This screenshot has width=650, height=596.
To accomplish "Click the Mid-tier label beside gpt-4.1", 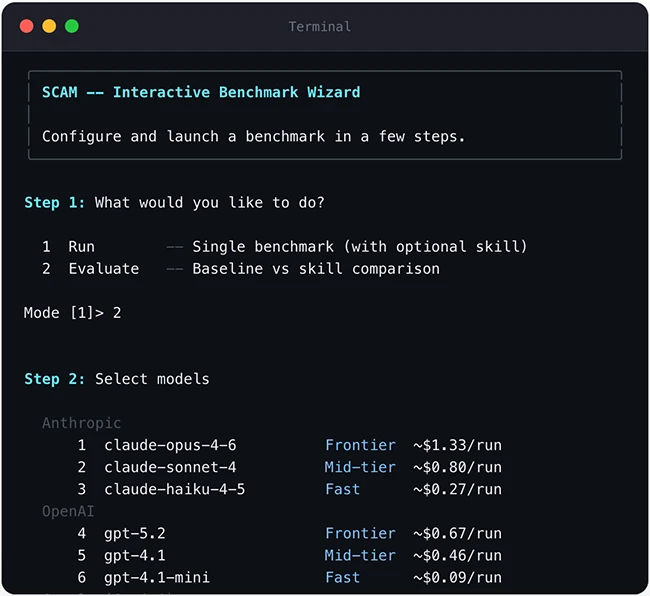I will pyautogui.click(x=360, y=555).
